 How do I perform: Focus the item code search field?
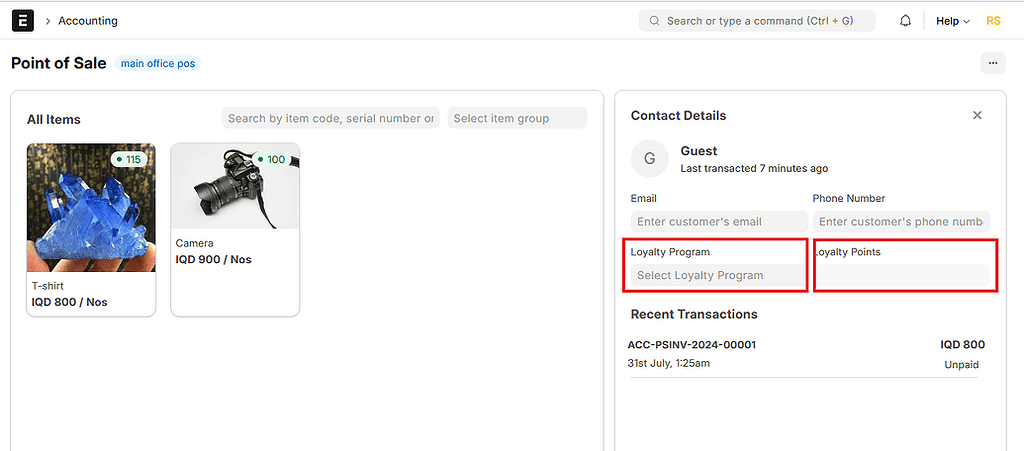click(330, 118)
